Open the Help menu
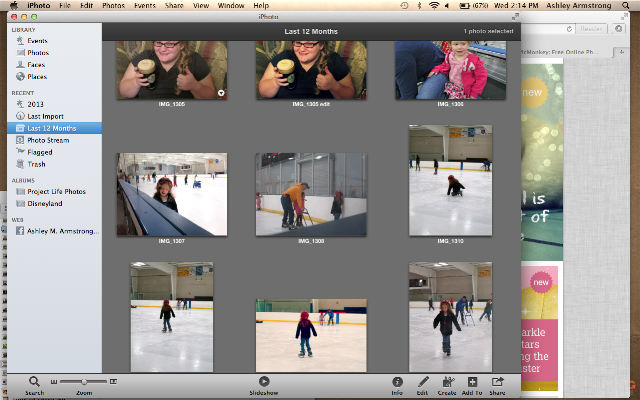This screenshot has height=400, width=640. tap(261, 6)
